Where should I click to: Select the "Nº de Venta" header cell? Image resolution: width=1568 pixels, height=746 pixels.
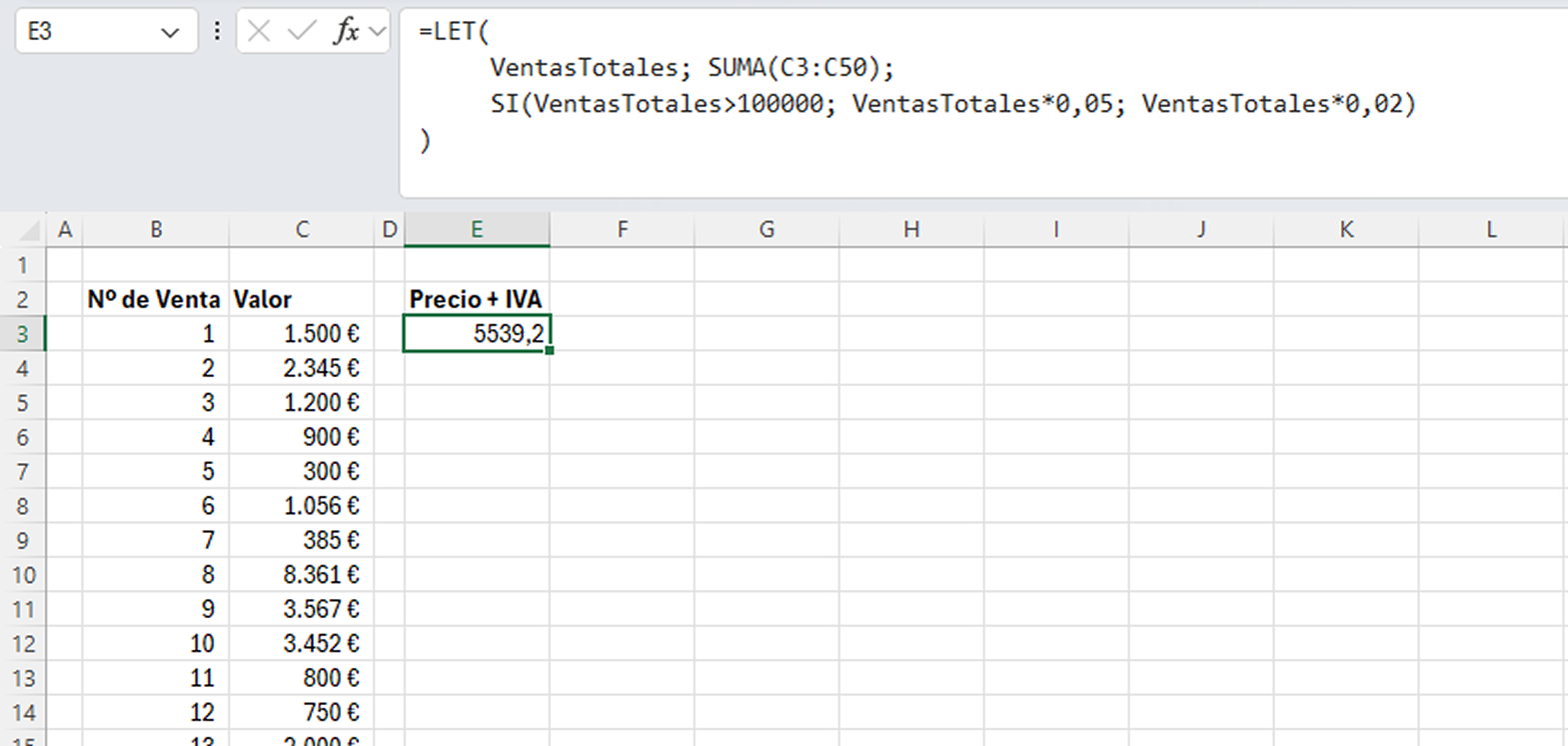[155, 299]
